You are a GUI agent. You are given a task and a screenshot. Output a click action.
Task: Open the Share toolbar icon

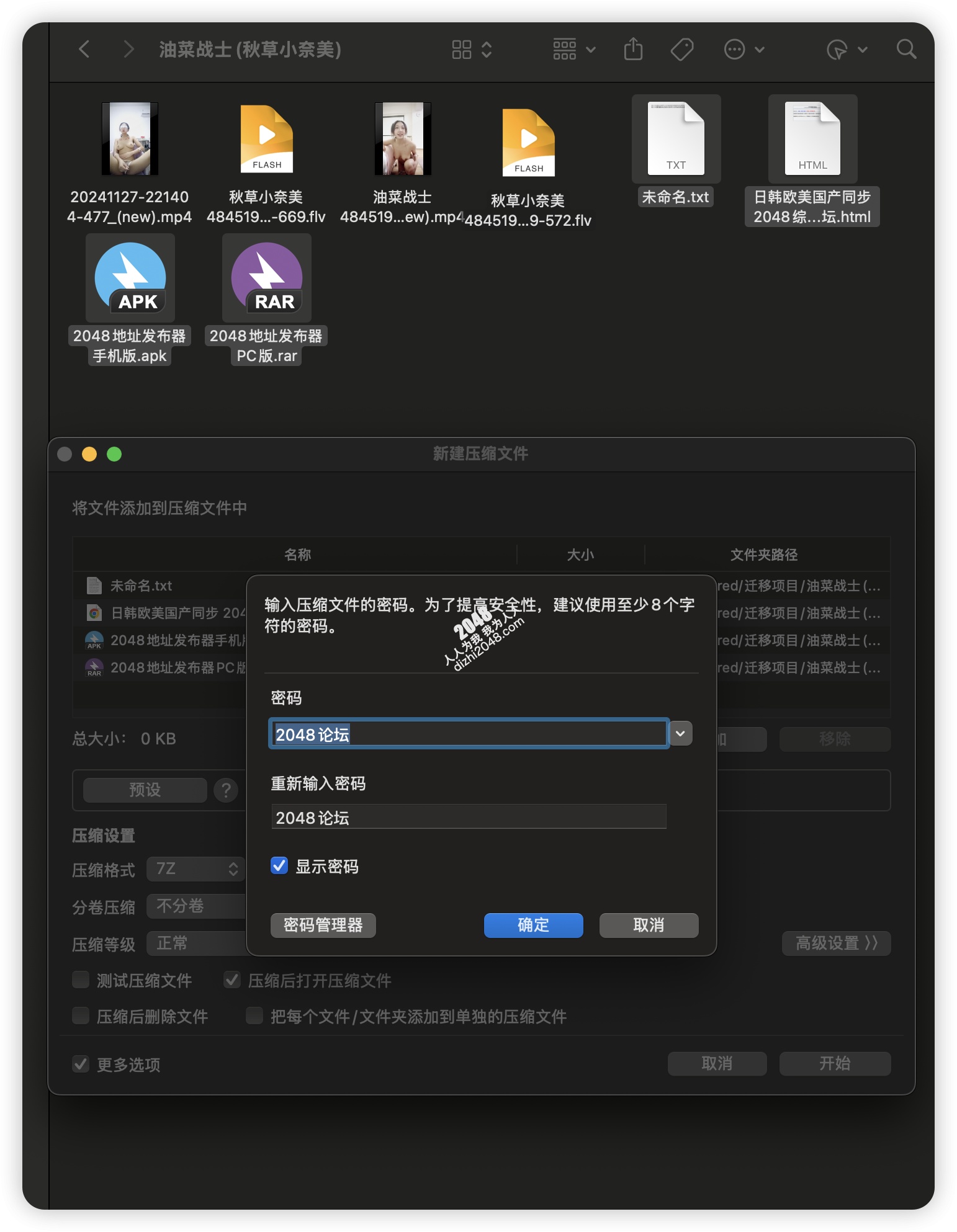point(632,49)
